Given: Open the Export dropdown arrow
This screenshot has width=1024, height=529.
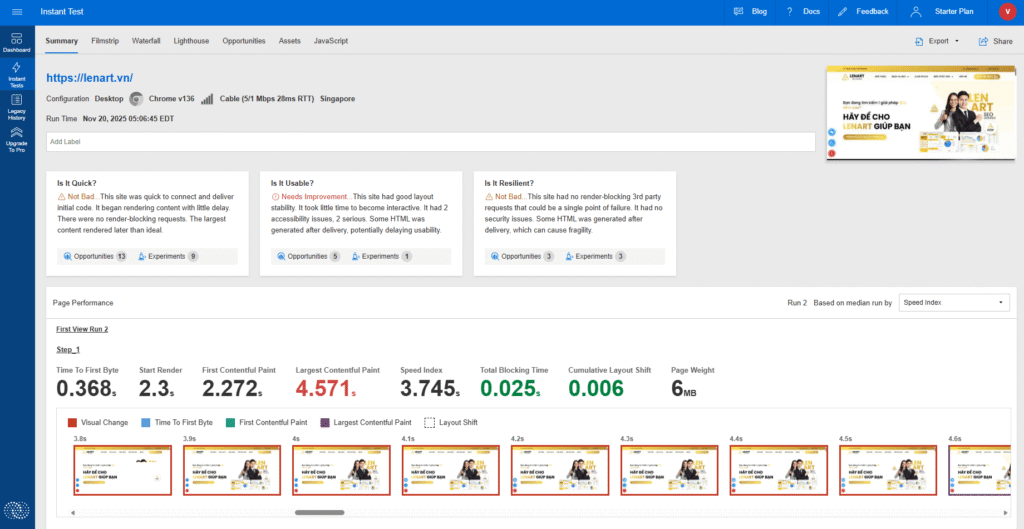Looking at the screenshot, I should tap(957, 41).
